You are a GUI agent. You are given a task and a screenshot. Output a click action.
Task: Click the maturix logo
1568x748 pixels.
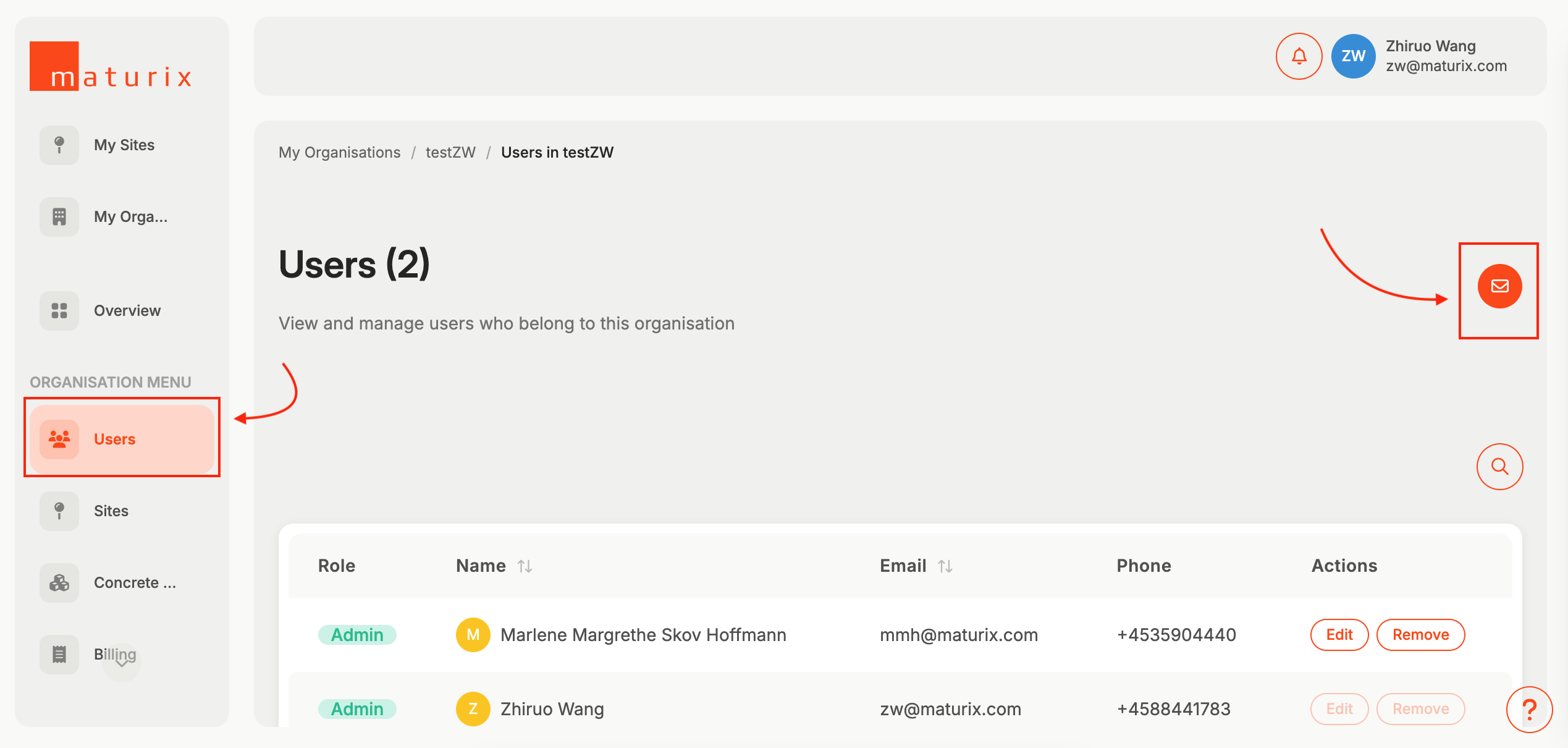(x=111, y=67)
